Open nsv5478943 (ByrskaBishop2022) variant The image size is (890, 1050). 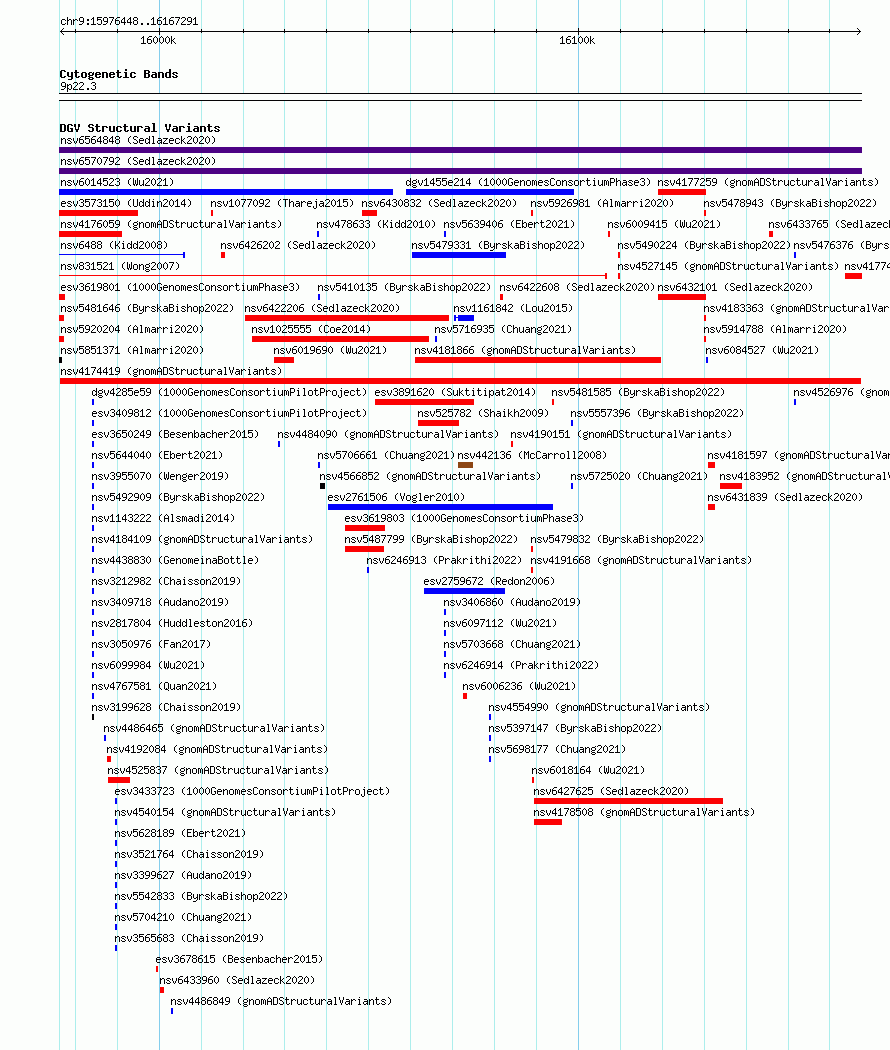704,213
